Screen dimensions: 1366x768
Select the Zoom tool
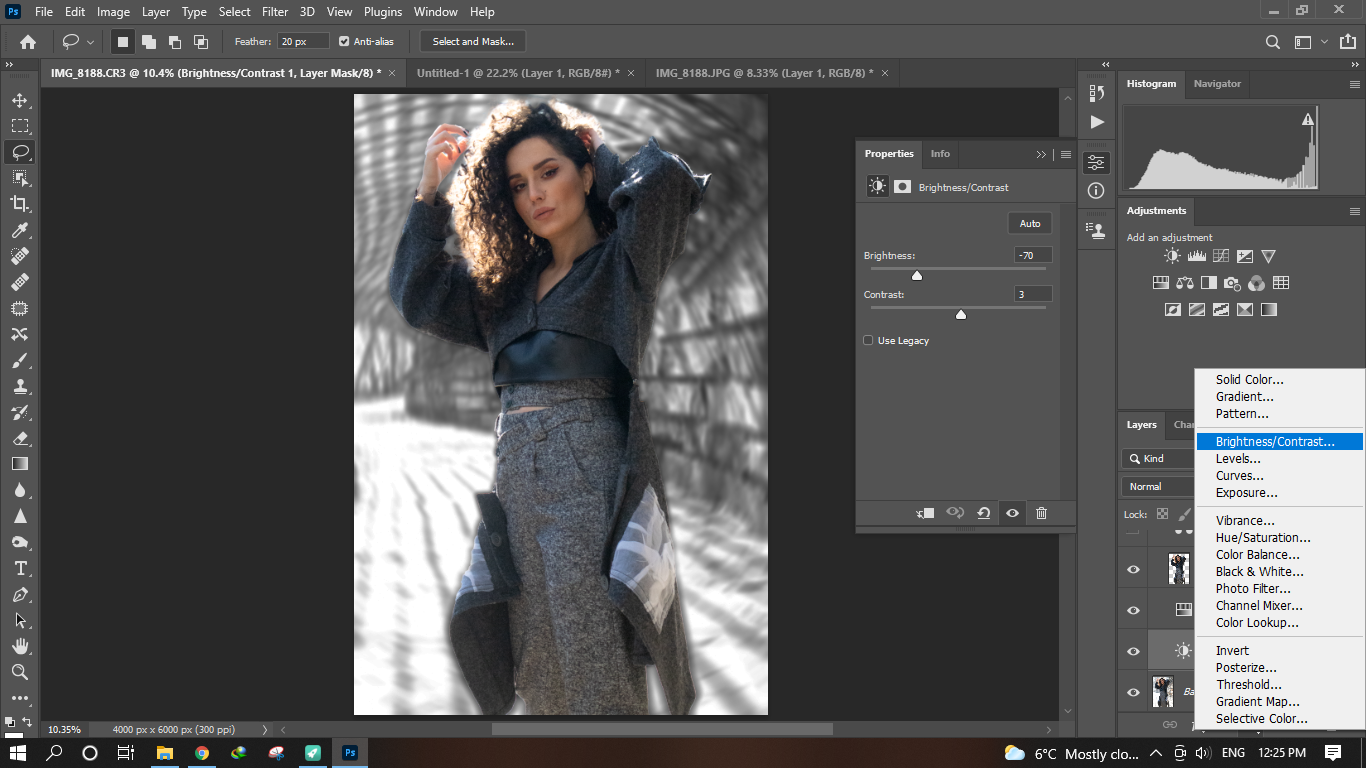click(20, 672)
